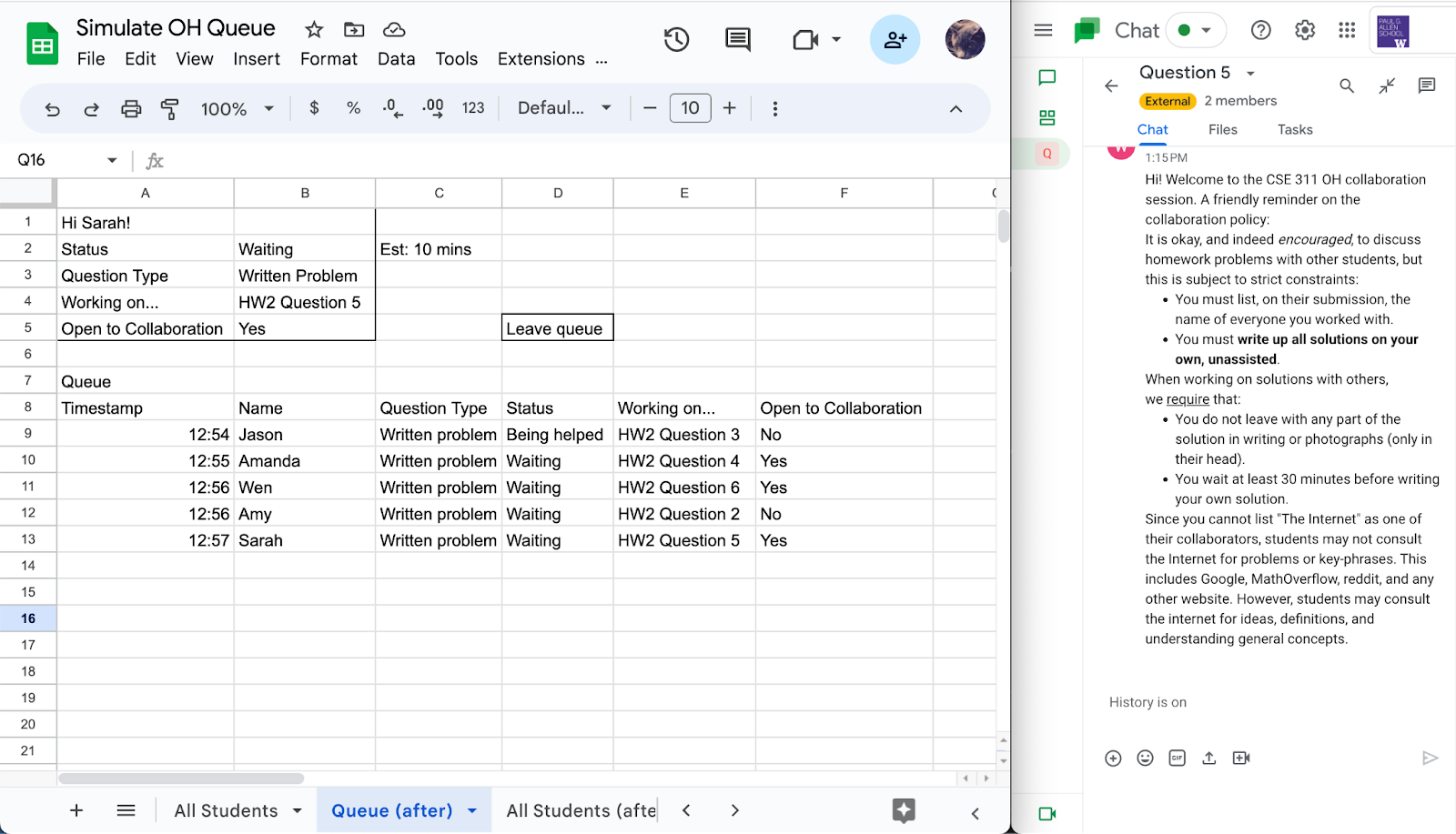Open the Google Sheets home icon
This screenshot has height=834, width=1456.
click(42, 44)
